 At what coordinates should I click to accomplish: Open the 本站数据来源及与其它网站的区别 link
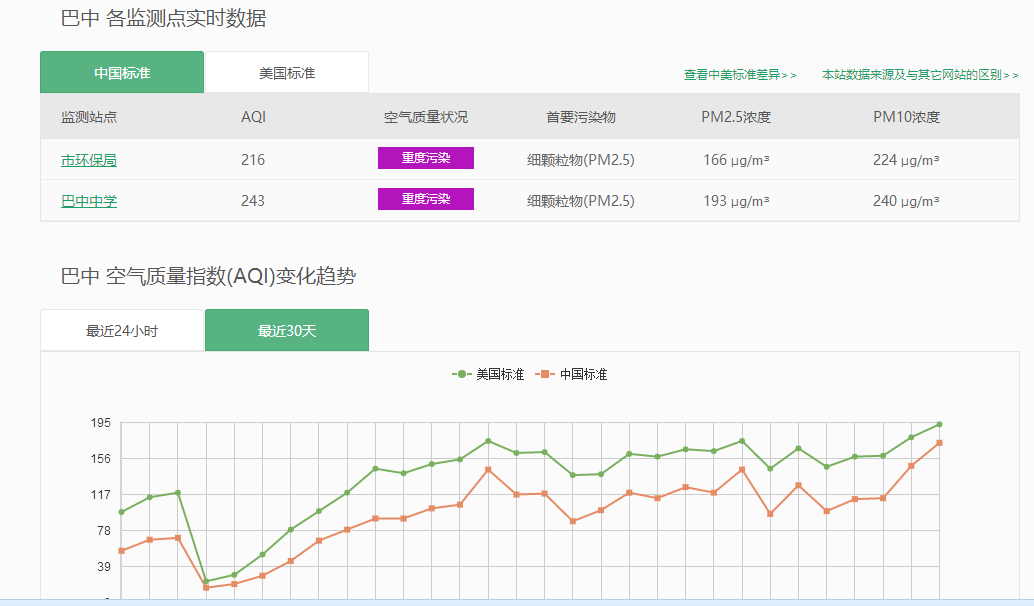[x=919, y=75]
